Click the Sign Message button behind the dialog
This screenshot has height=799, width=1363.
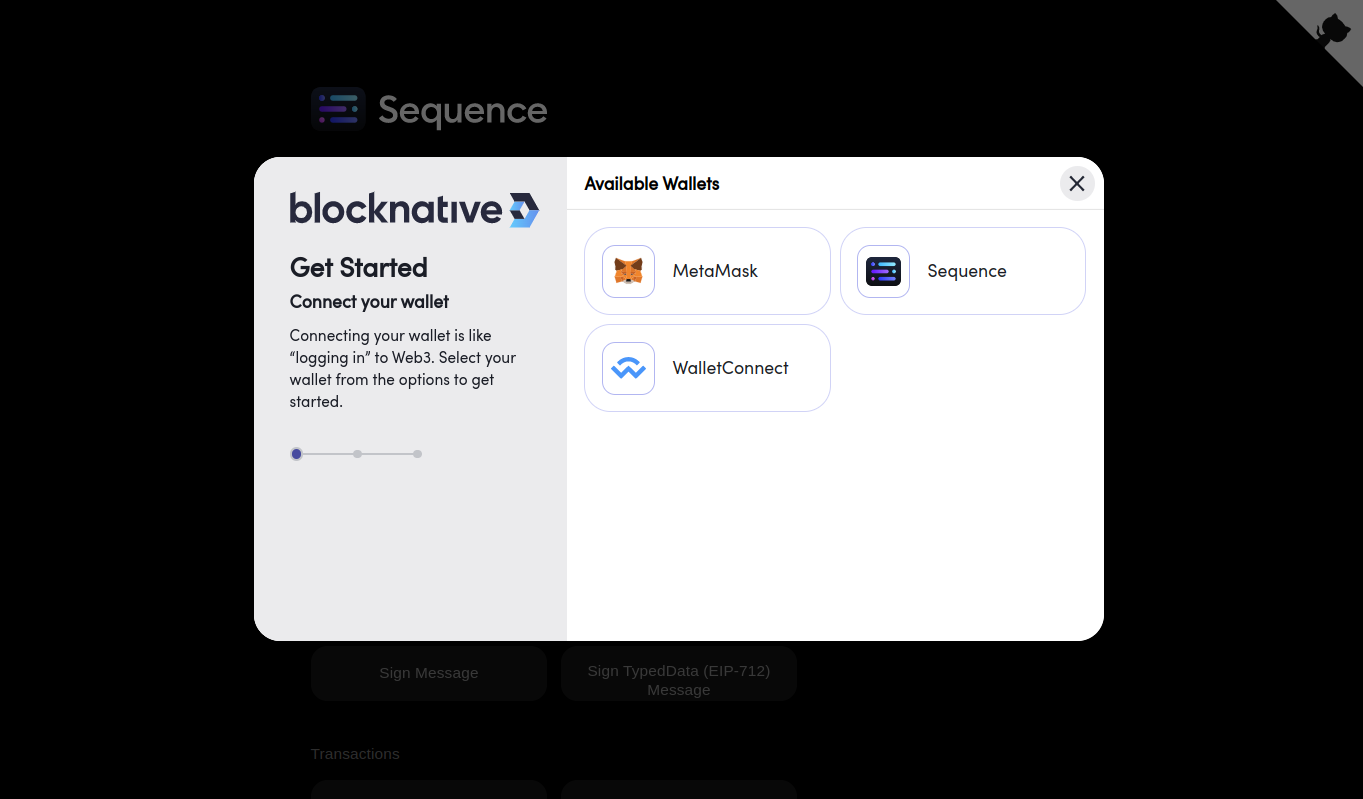point(429,673)
